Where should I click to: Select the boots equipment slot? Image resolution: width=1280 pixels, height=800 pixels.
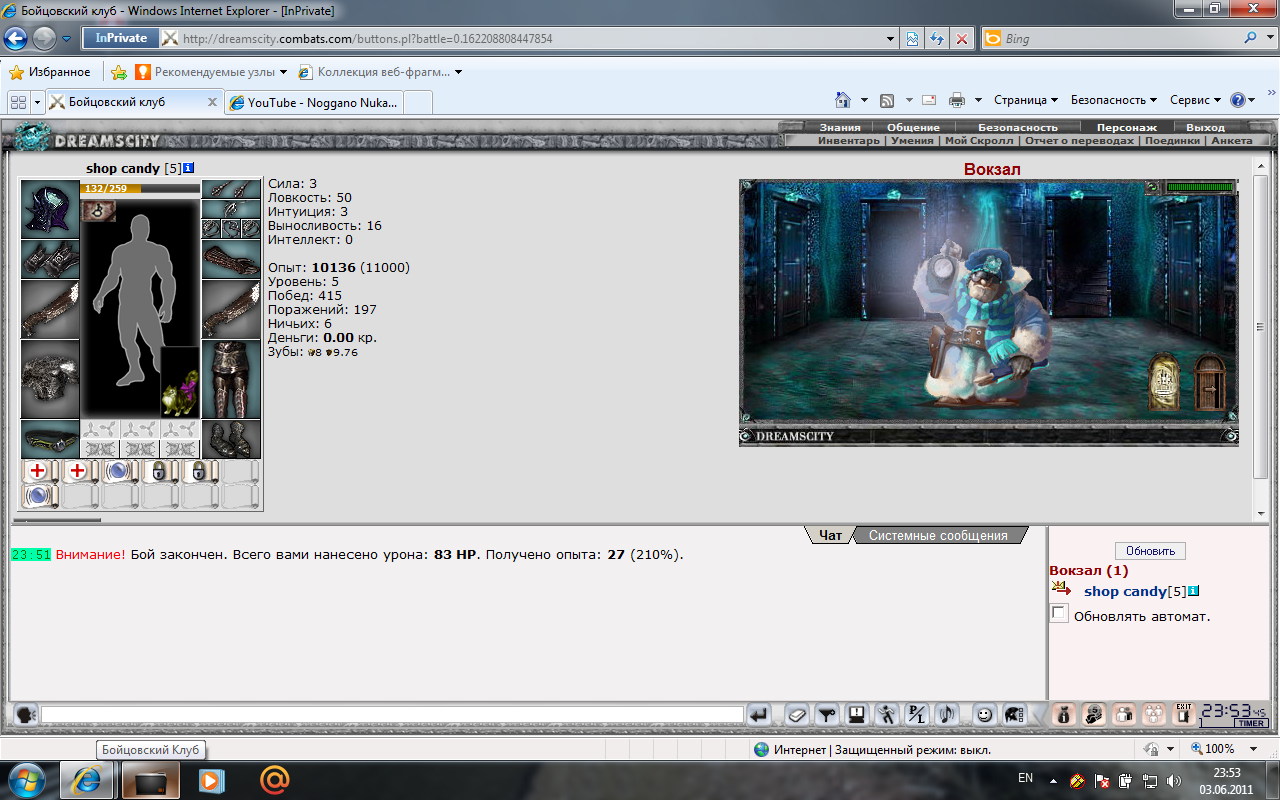[231, 439]
